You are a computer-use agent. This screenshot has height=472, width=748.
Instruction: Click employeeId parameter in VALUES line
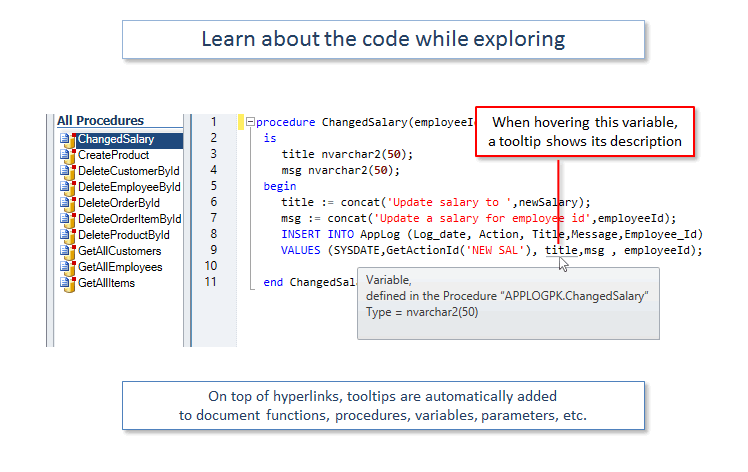pyautogui.click(x=656, y=250)
